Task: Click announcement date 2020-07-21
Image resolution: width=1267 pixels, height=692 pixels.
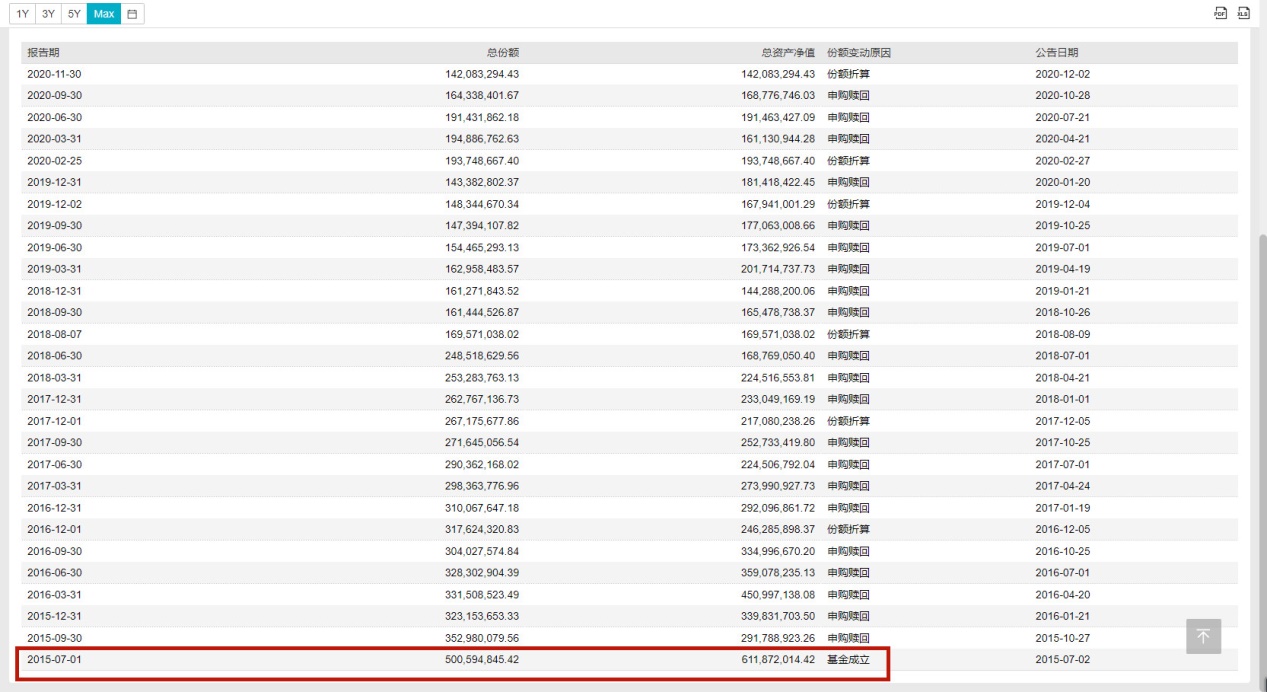Action: click(x=1062, y=117)
